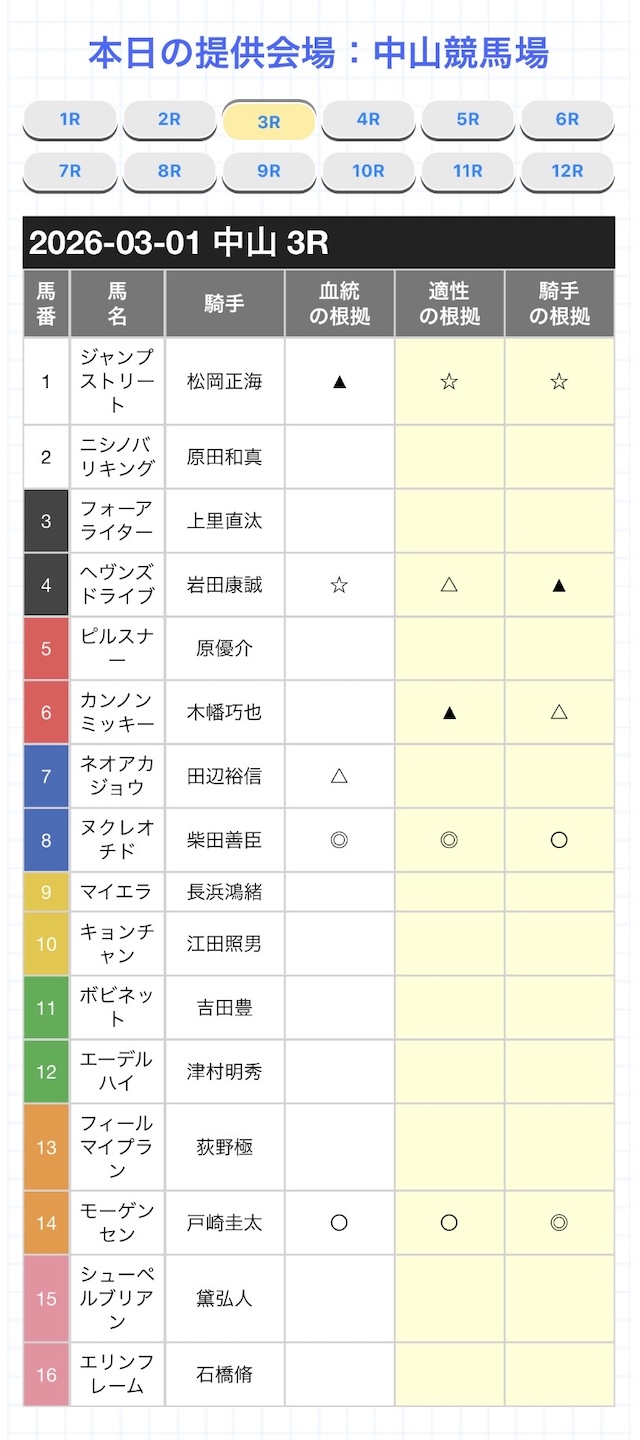640x1440 pixels.
Task: Click jockey name 戸崎圭太
Action: tap(224, 1222)
